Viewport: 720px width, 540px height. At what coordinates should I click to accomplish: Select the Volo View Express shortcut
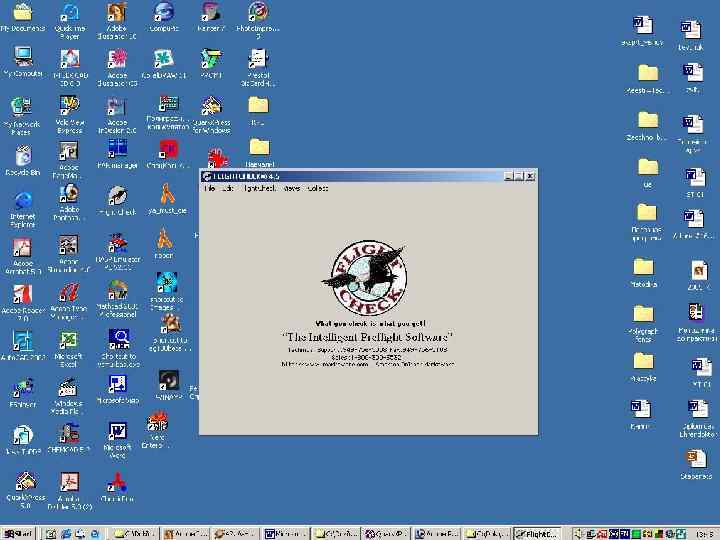pyautogui.click(x=69, y=115)
